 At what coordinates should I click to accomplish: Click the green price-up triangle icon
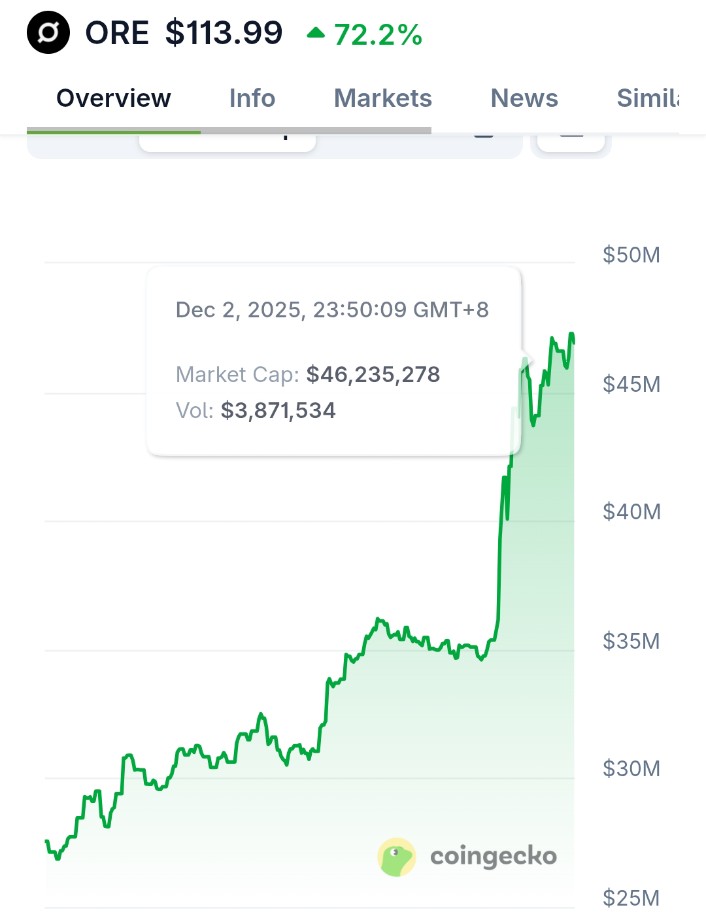316,33
